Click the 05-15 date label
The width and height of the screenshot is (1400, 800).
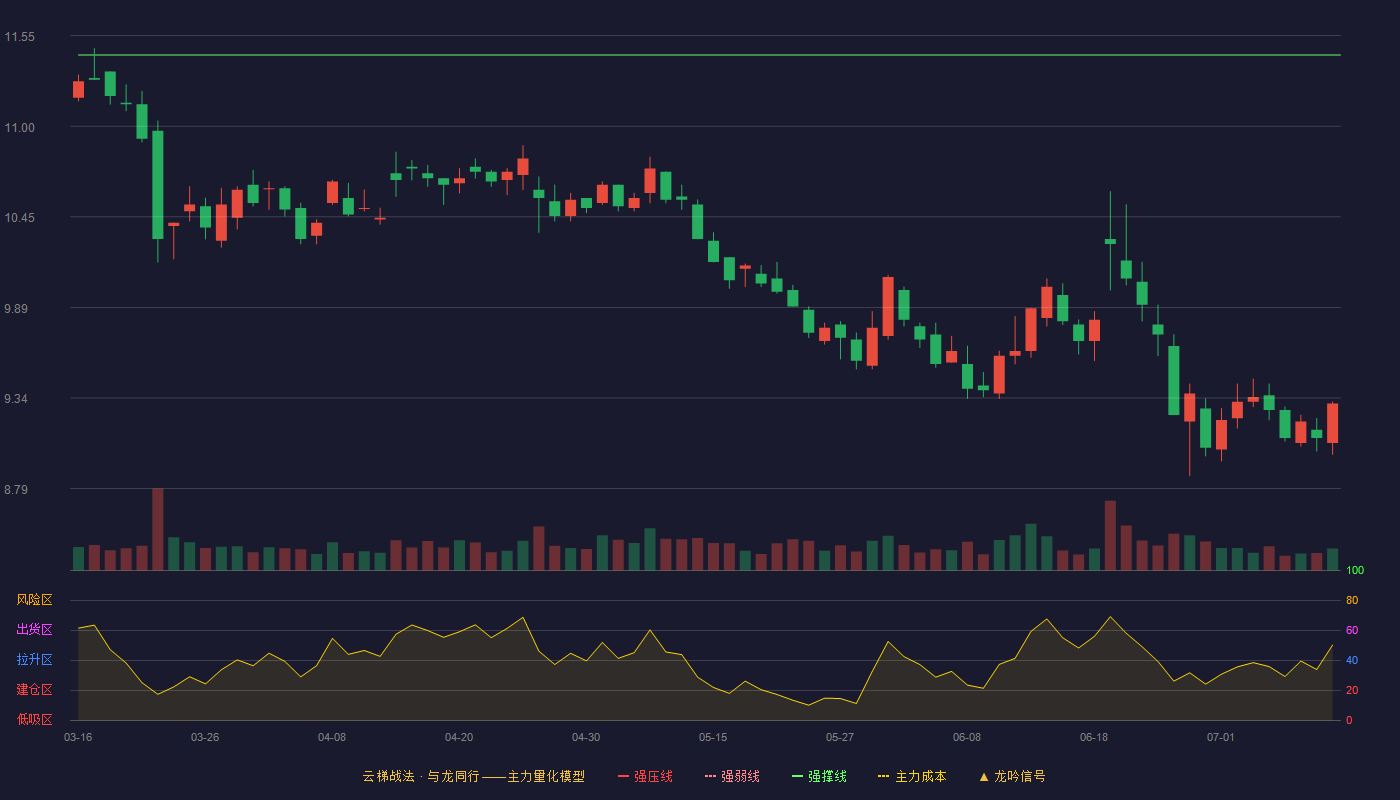coord(713,737)
